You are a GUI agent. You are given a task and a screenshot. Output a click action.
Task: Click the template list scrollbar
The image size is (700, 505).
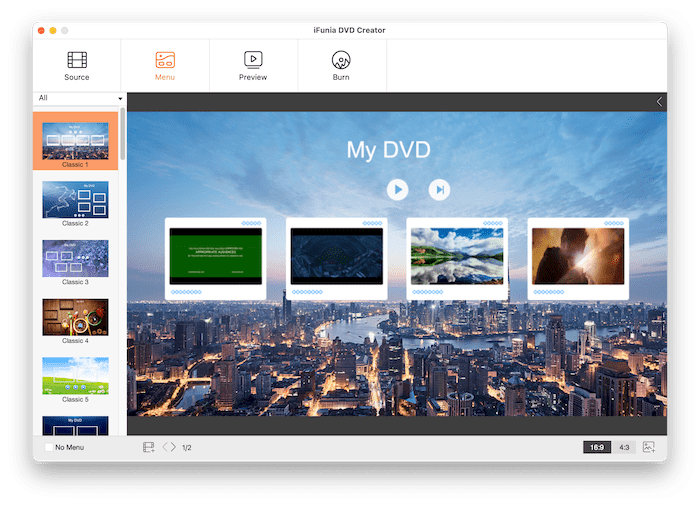123,135
